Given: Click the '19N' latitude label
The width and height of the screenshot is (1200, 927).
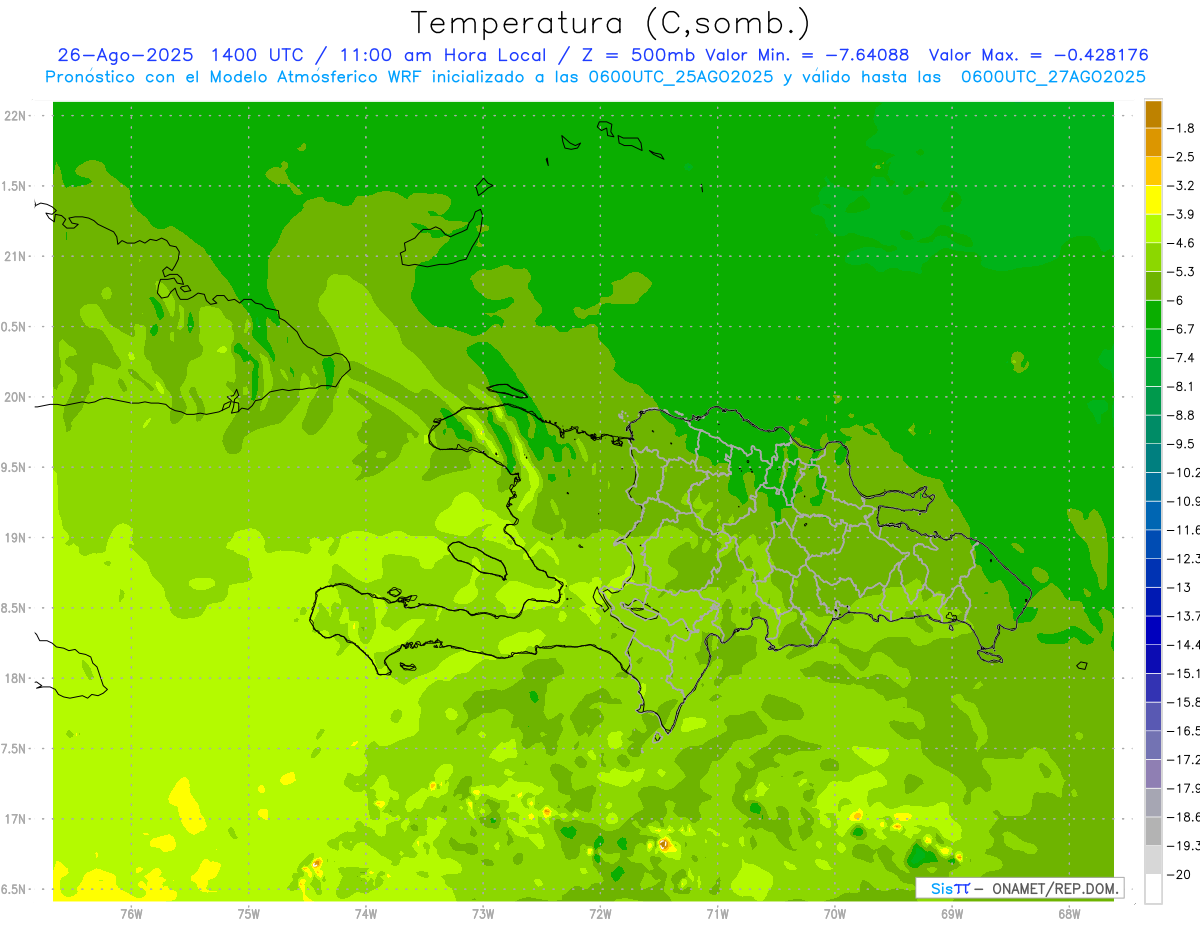Looking at the screenshot, I should point(14,538).
